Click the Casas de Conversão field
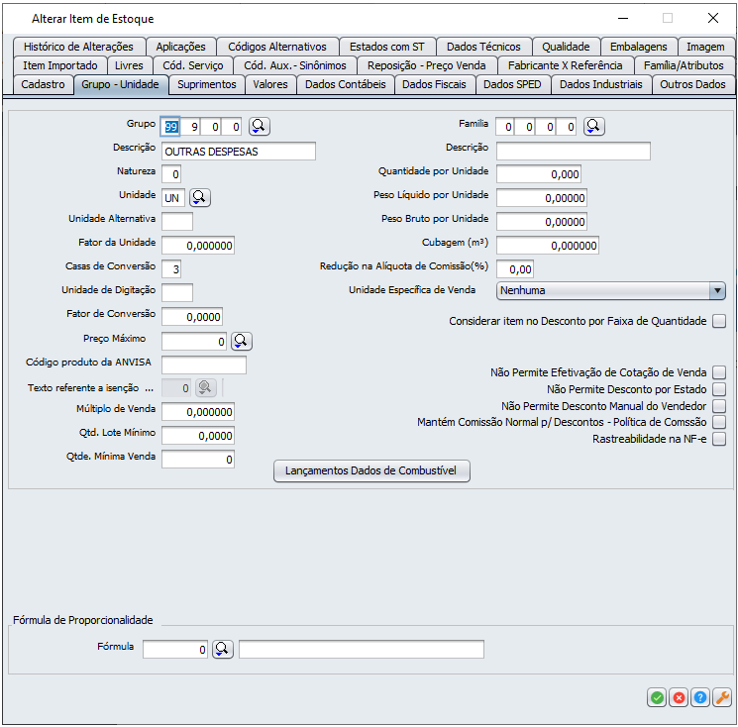738x727 pixels. (x=171, y=269)
